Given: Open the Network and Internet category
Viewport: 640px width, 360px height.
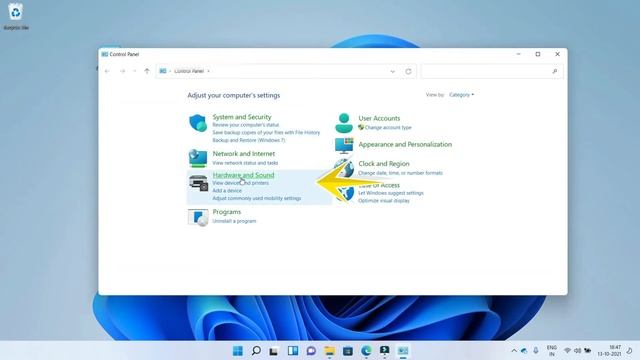Looking at the screenshot, I should click(244, 153).
